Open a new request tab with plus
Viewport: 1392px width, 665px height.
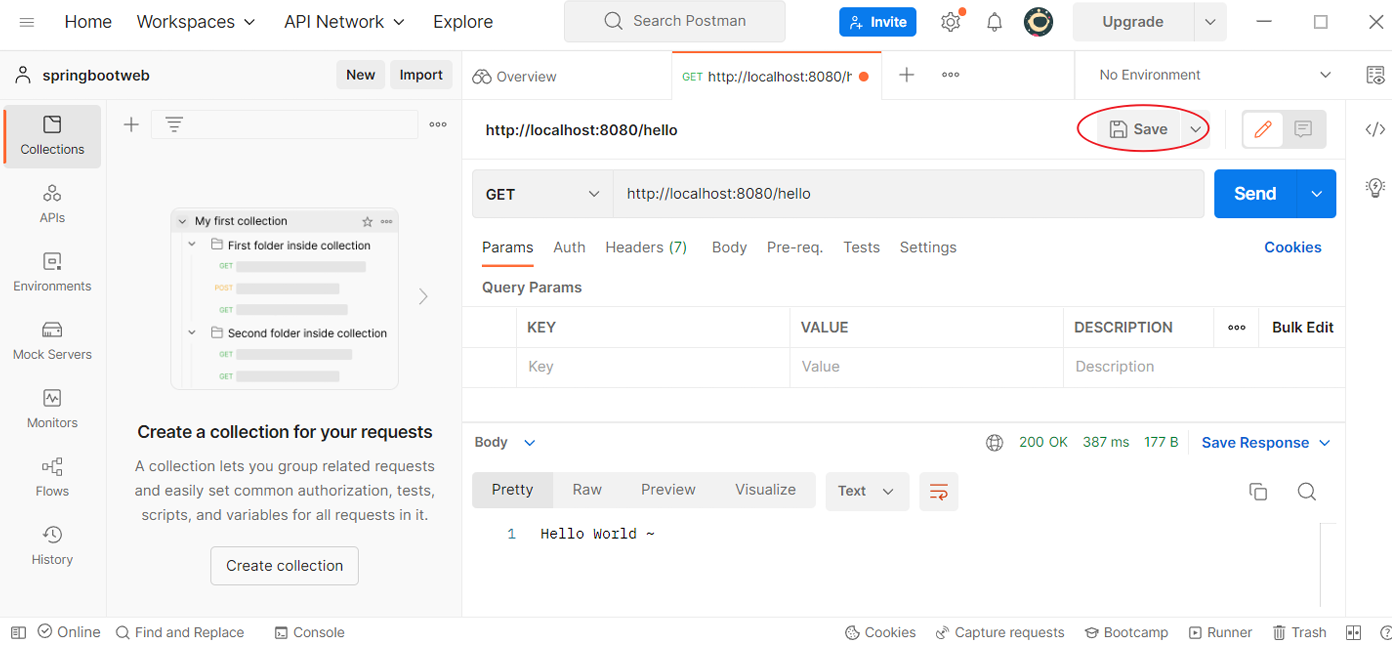click(906, 75)
